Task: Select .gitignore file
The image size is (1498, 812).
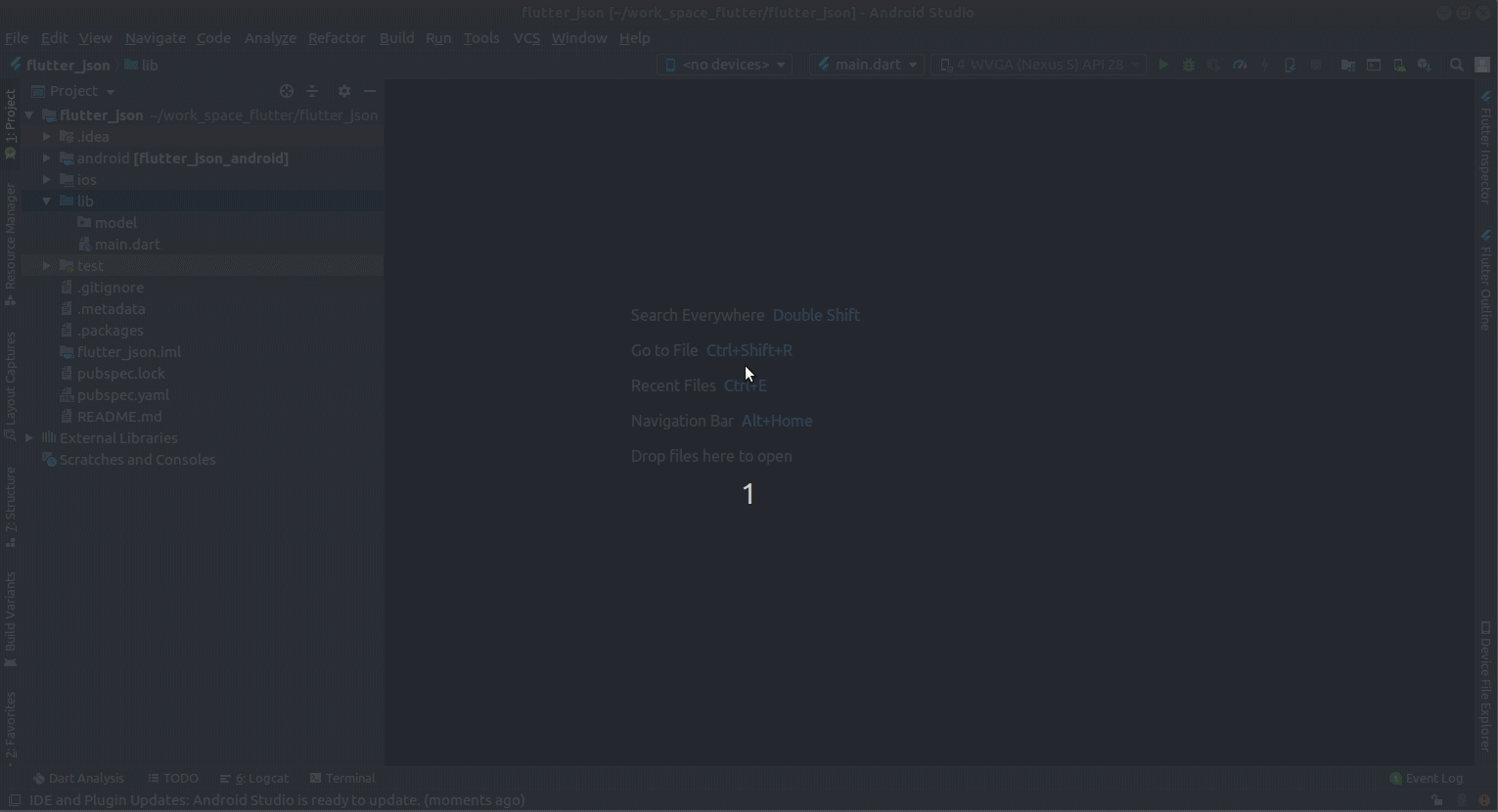Action: click(x=111, y=288)
